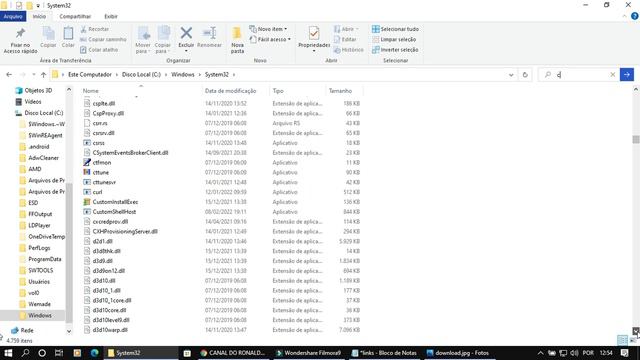The width and height of the screenshot is (640, 360).
Task: Click the file list scrollbar thumb
Action: pyautogui.click(x=636, y=139)
